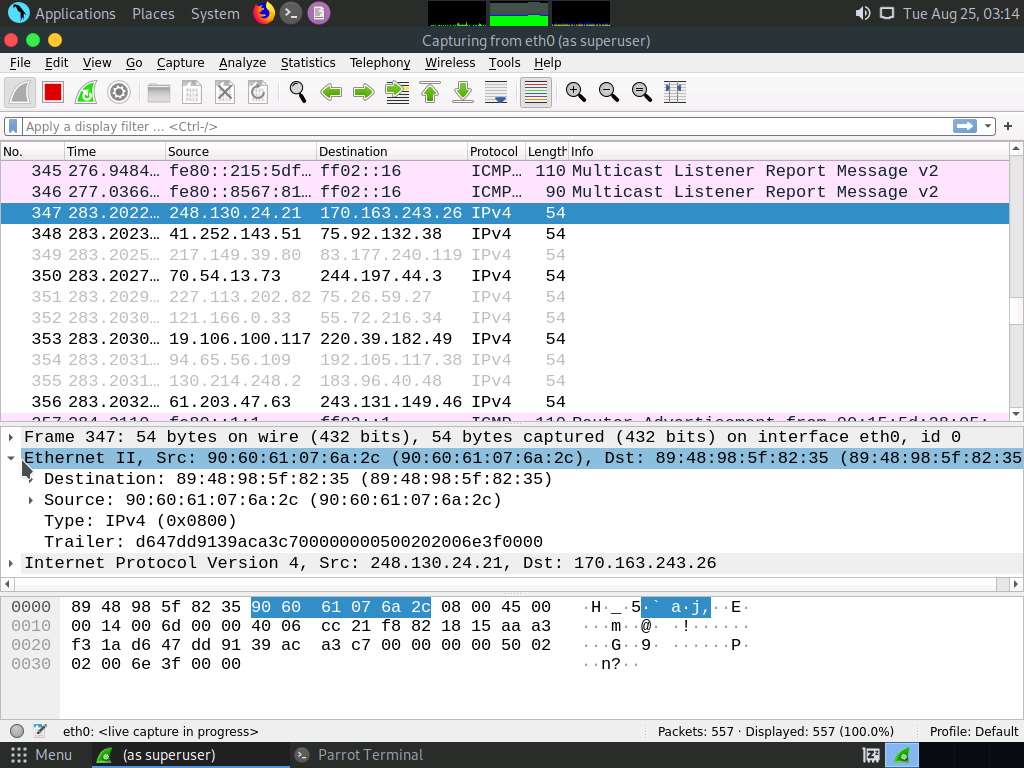Sort by the Info column header
The height and width of the screenshot is (768, 1024).
point(789,152)
